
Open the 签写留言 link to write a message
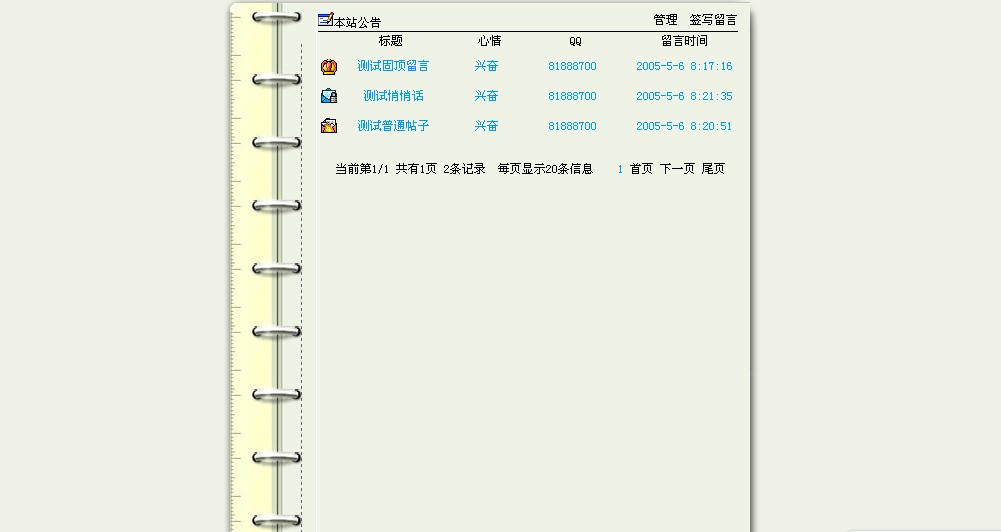713,20
